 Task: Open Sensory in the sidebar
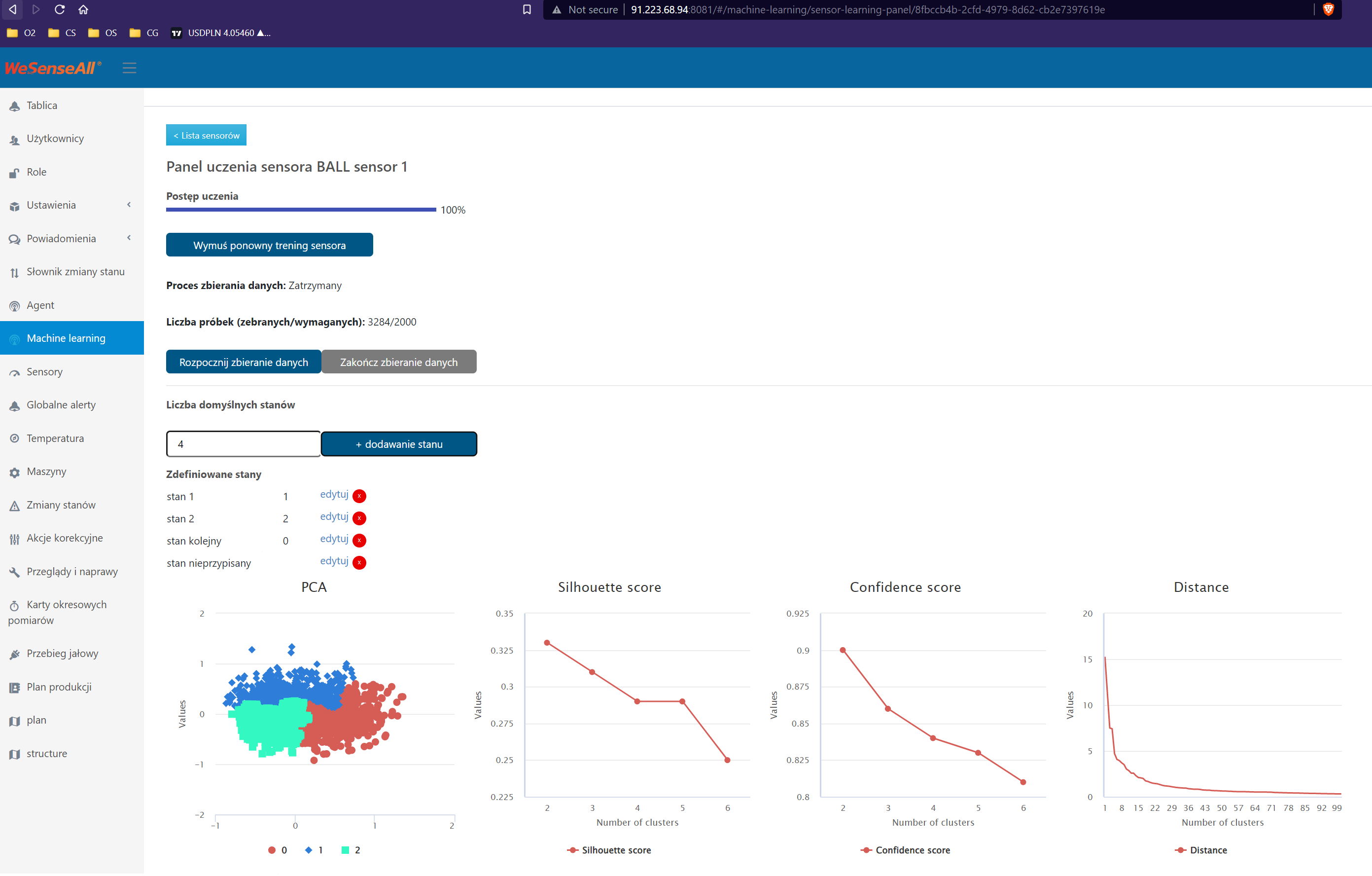point(44,372)
